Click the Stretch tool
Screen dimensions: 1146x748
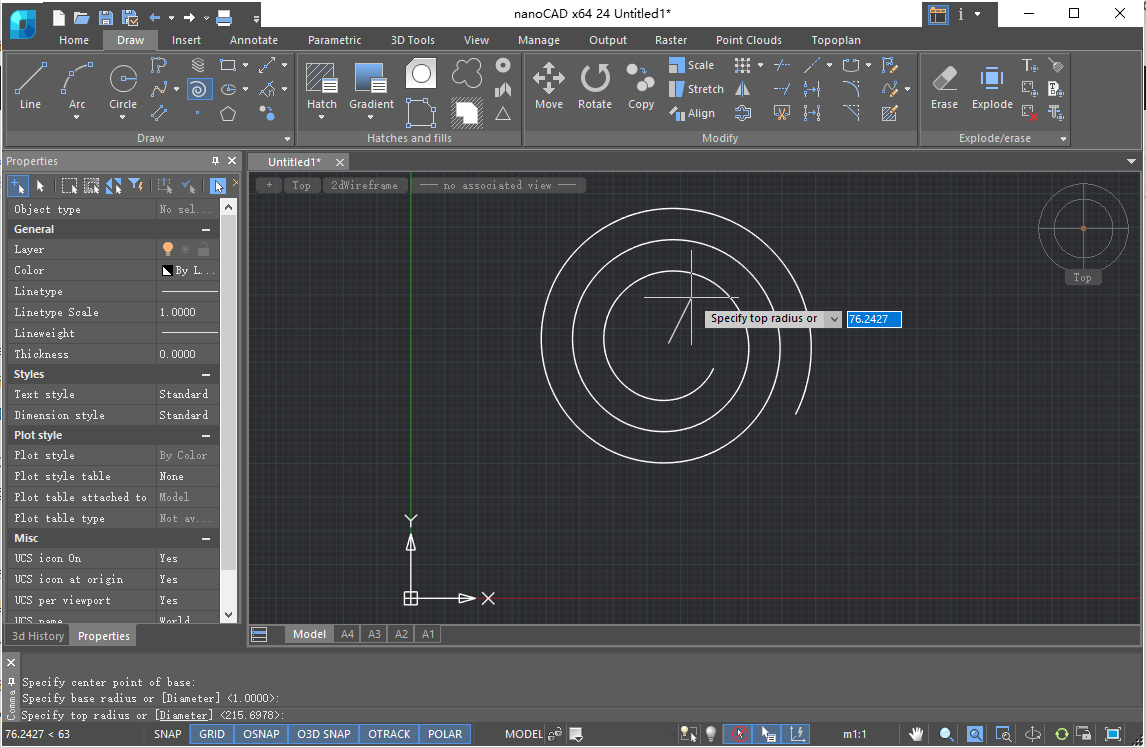(x=696, y=89)
